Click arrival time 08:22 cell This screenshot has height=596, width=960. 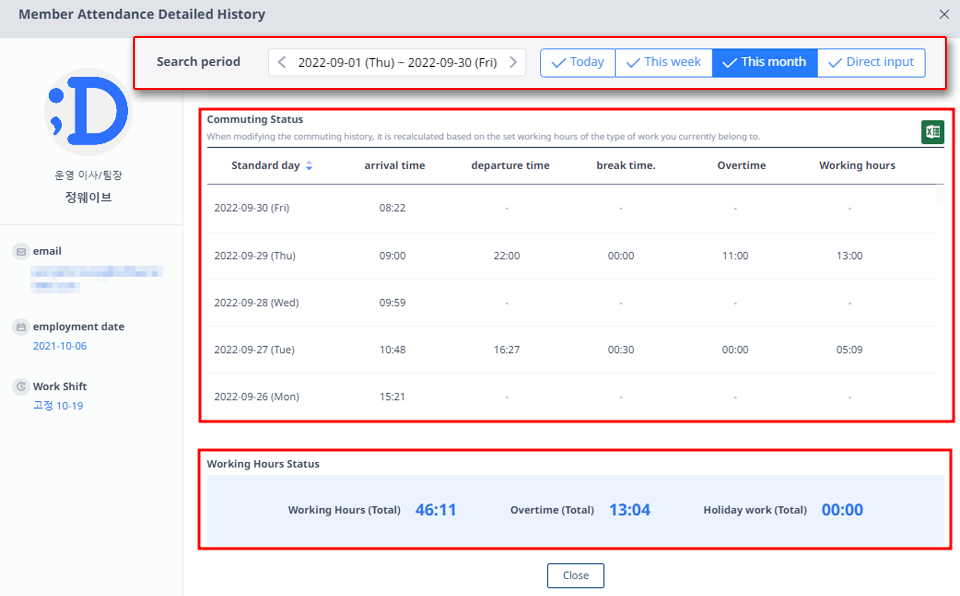tap(392, 208)
